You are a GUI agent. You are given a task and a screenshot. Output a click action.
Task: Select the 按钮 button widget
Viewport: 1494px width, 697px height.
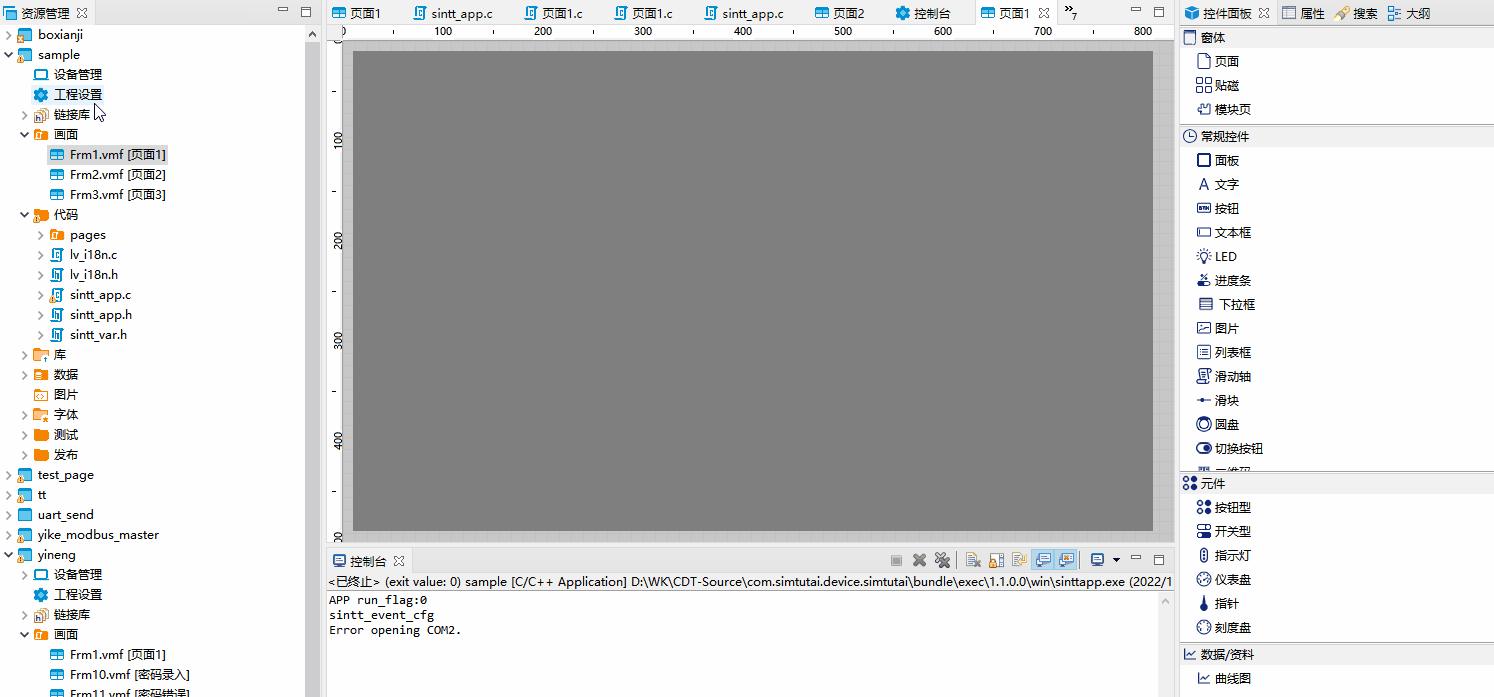tap(1226, 208)
